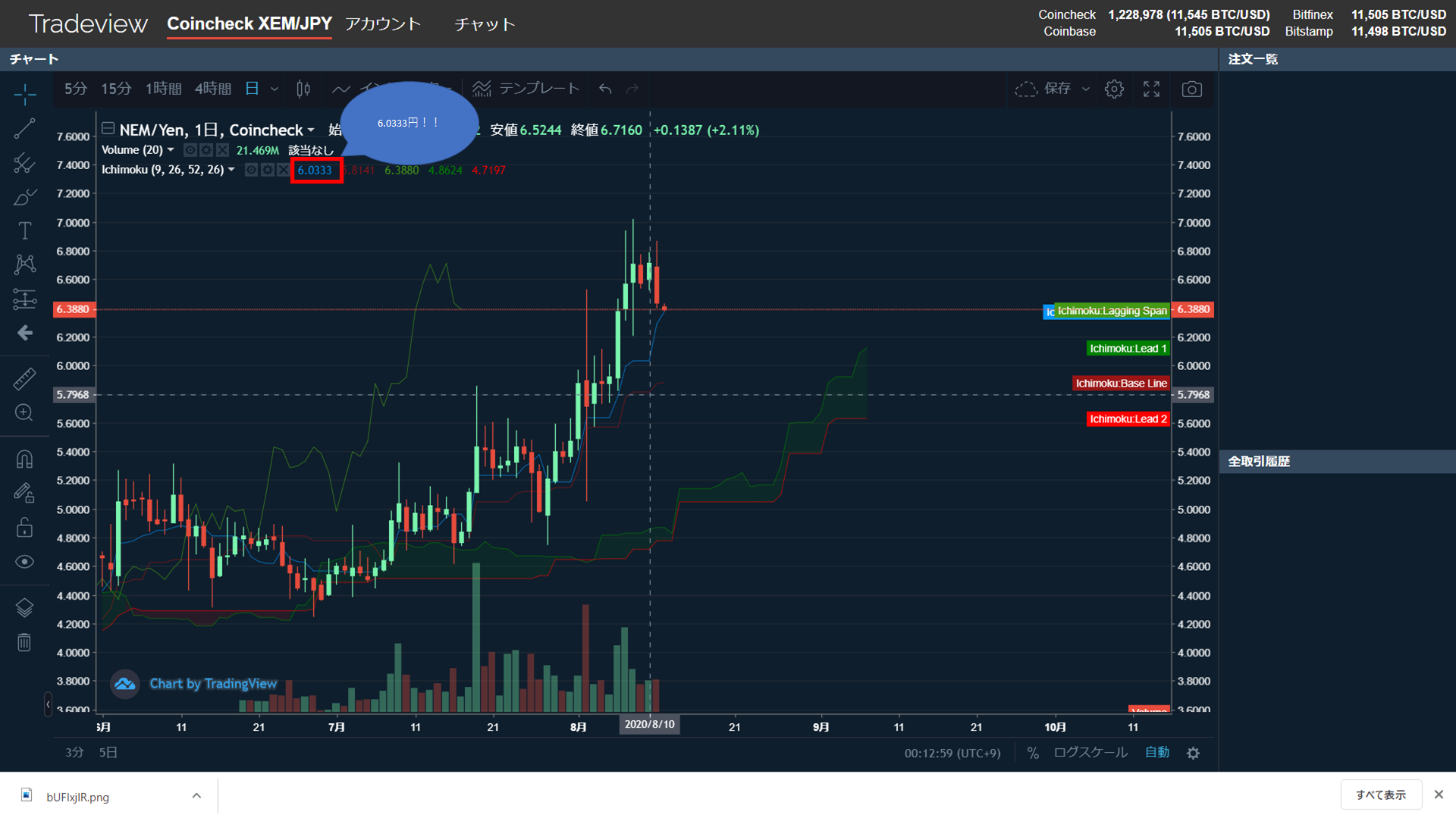Switch chart to 4時間 timeframe
Viewport: 1456px width, 818px height.
point(213,89)
